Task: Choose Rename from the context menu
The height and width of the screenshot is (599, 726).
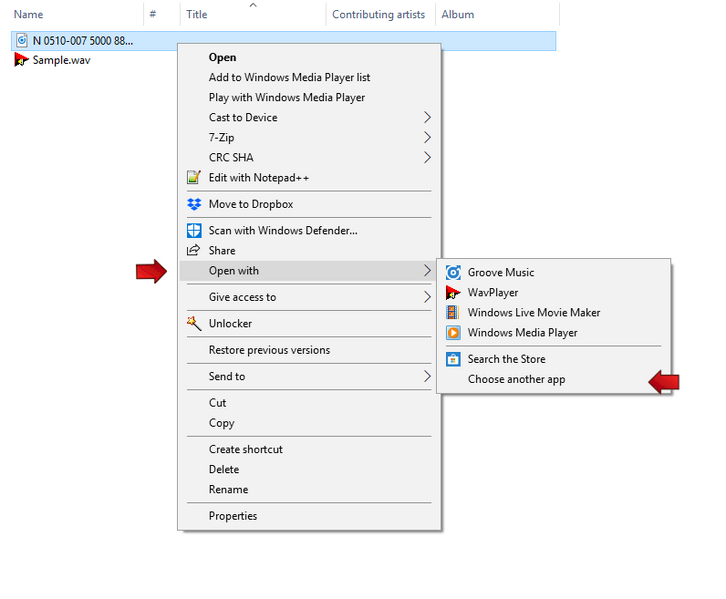Action: (x=309, y=489)
